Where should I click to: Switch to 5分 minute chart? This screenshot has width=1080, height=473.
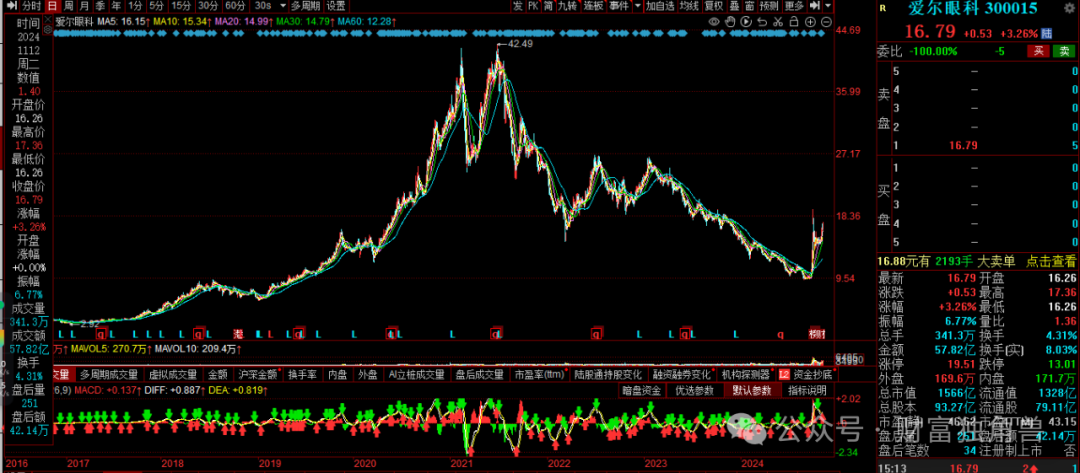point(156,6)
